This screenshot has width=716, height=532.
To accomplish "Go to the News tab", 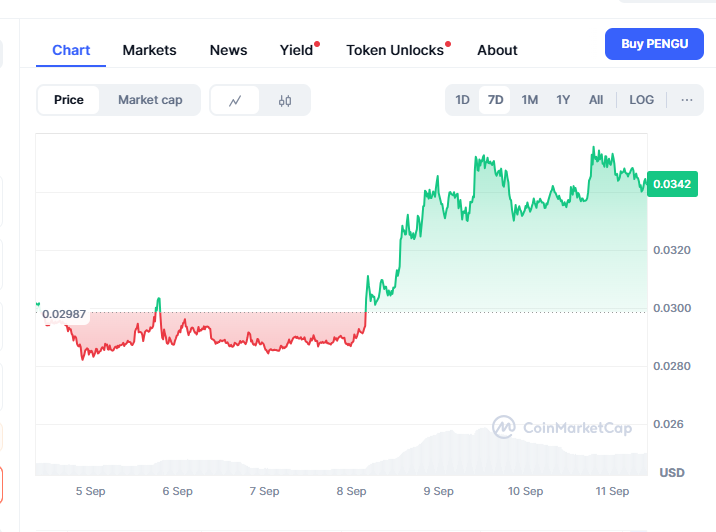I will click(x=228, y=50).
